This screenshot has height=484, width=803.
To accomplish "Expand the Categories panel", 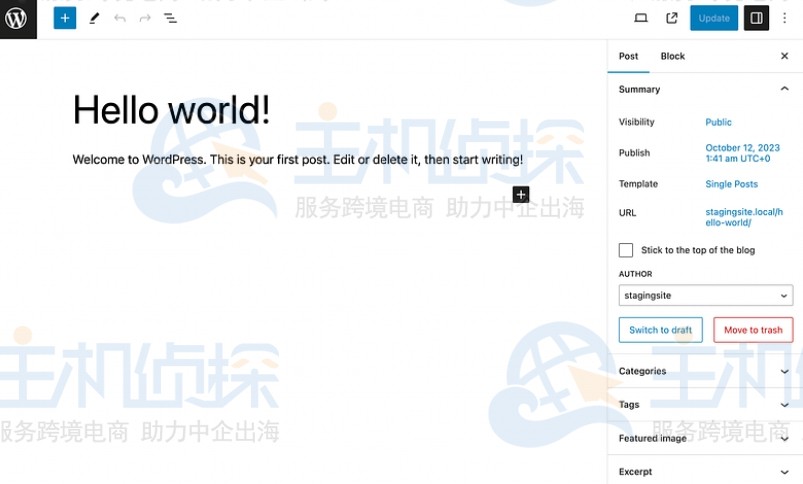I will click(x=705, y=371).
